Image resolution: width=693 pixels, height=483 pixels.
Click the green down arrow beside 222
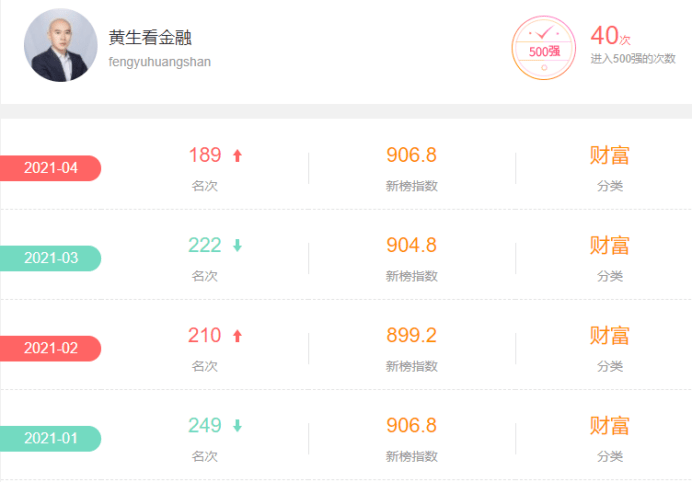pos(237,246)
